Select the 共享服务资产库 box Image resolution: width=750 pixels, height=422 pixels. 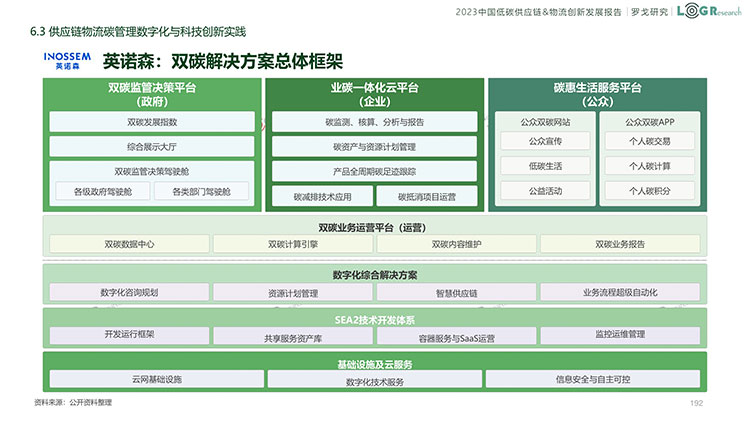tap(293, 336)
